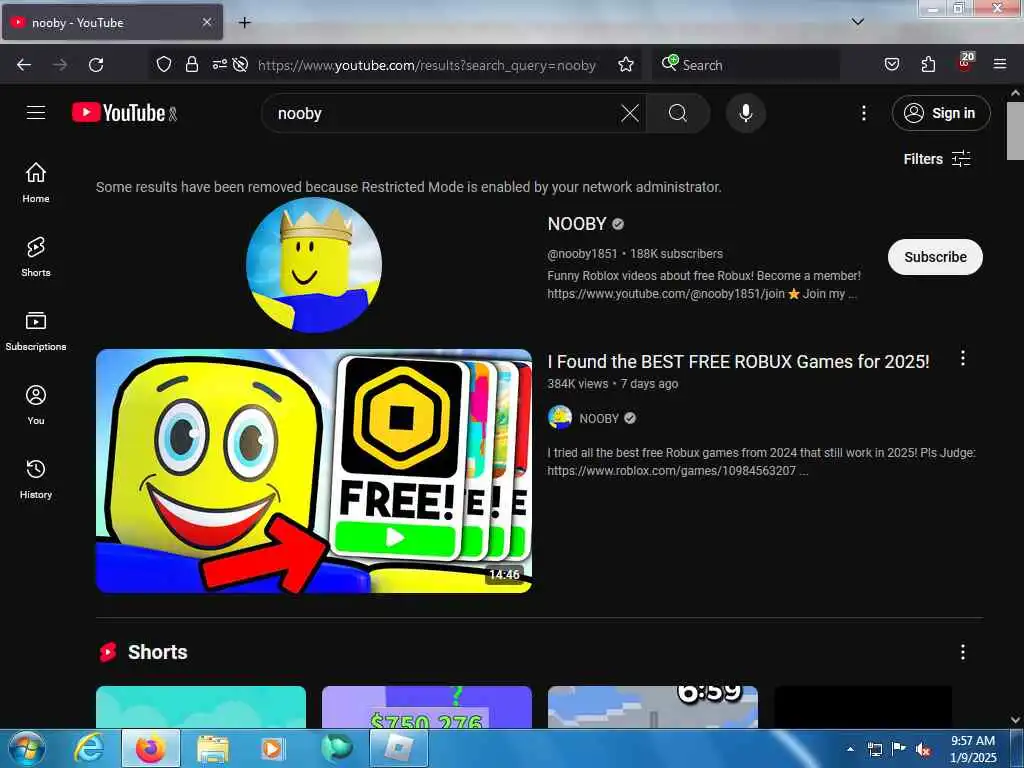Click the 384K views text
Screen dimensions: 1024x768
577,384
